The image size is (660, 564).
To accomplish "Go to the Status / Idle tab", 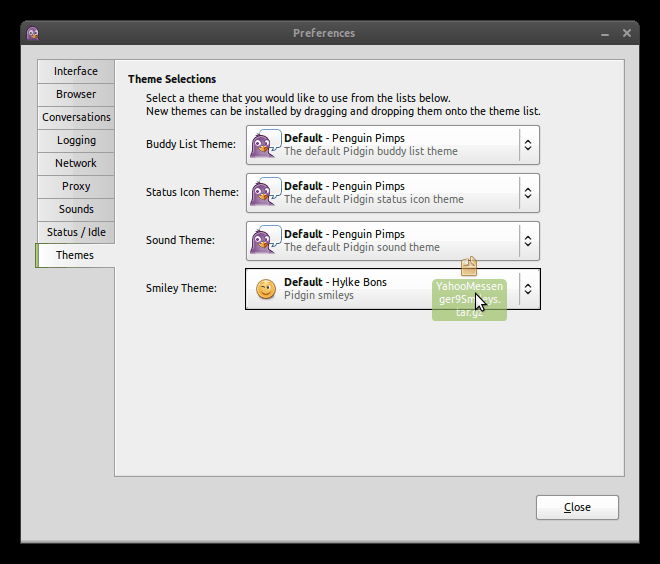I will pos(76,232).
